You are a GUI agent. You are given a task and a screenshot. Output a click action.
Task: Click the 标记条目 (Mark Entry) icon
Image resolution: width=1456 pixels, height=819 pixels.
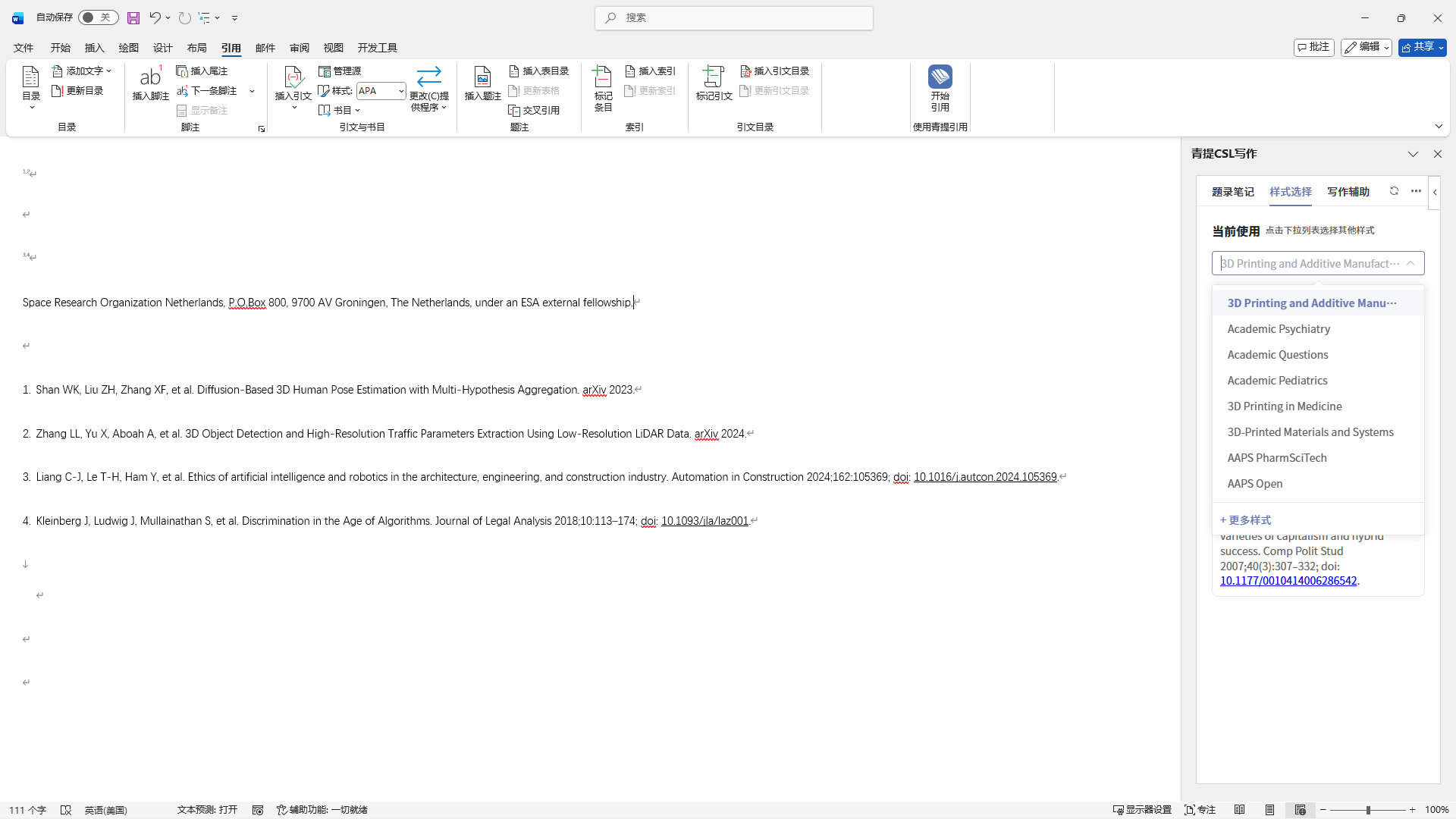pyautogui.click(x=602, y=77)
